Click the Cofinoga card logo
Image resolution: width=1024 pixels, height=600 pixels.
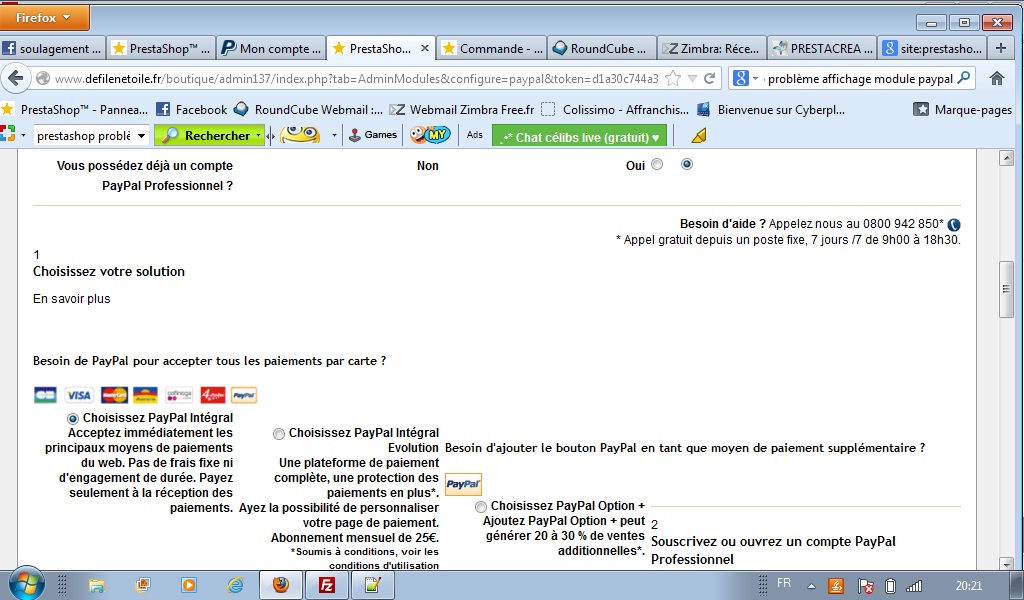click(179, 395)
